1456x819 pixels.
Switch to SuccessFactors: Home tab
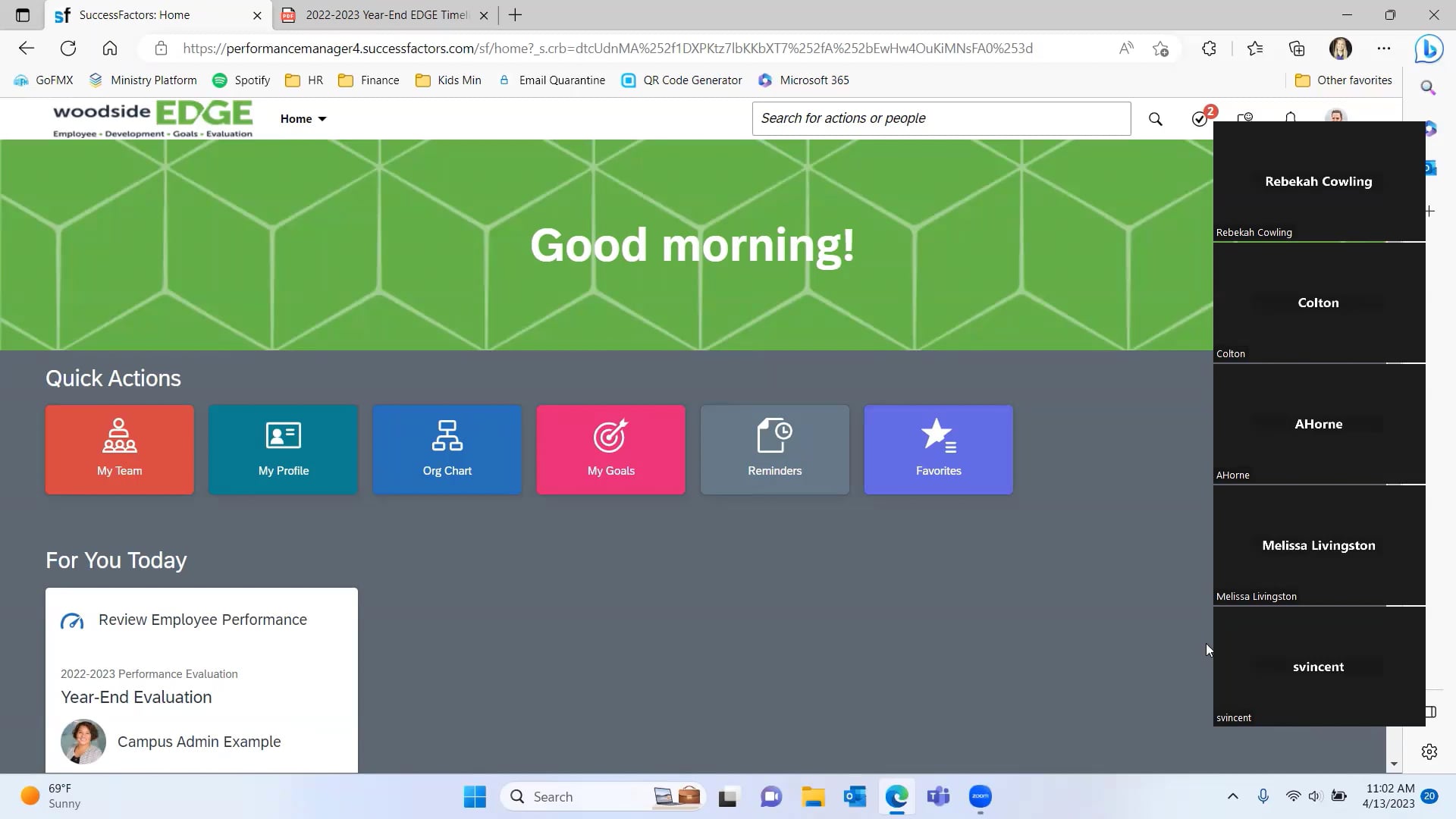[x=158, y=15]
